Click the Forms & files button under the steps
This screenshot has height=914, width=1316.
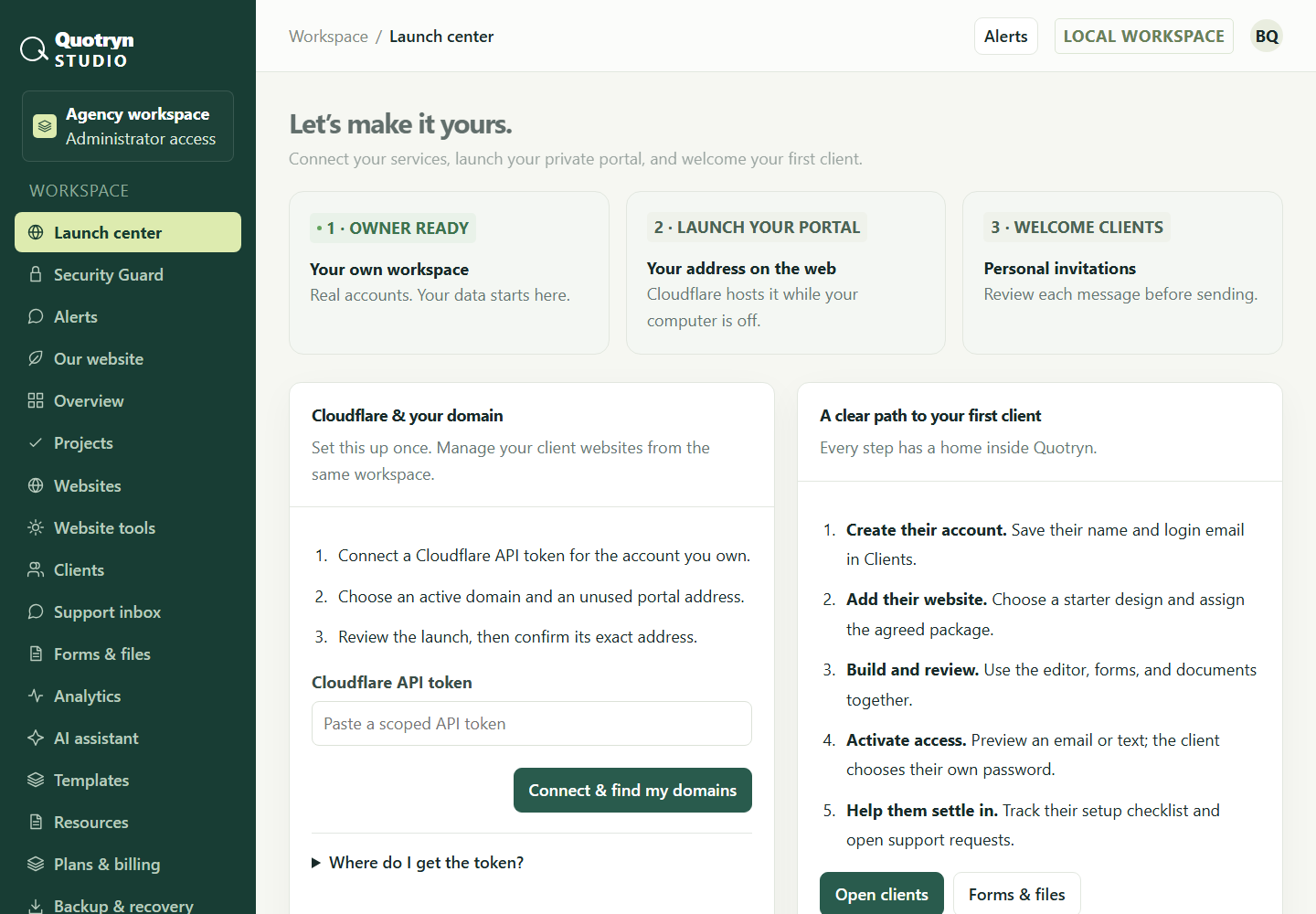tap(1017, 894)
